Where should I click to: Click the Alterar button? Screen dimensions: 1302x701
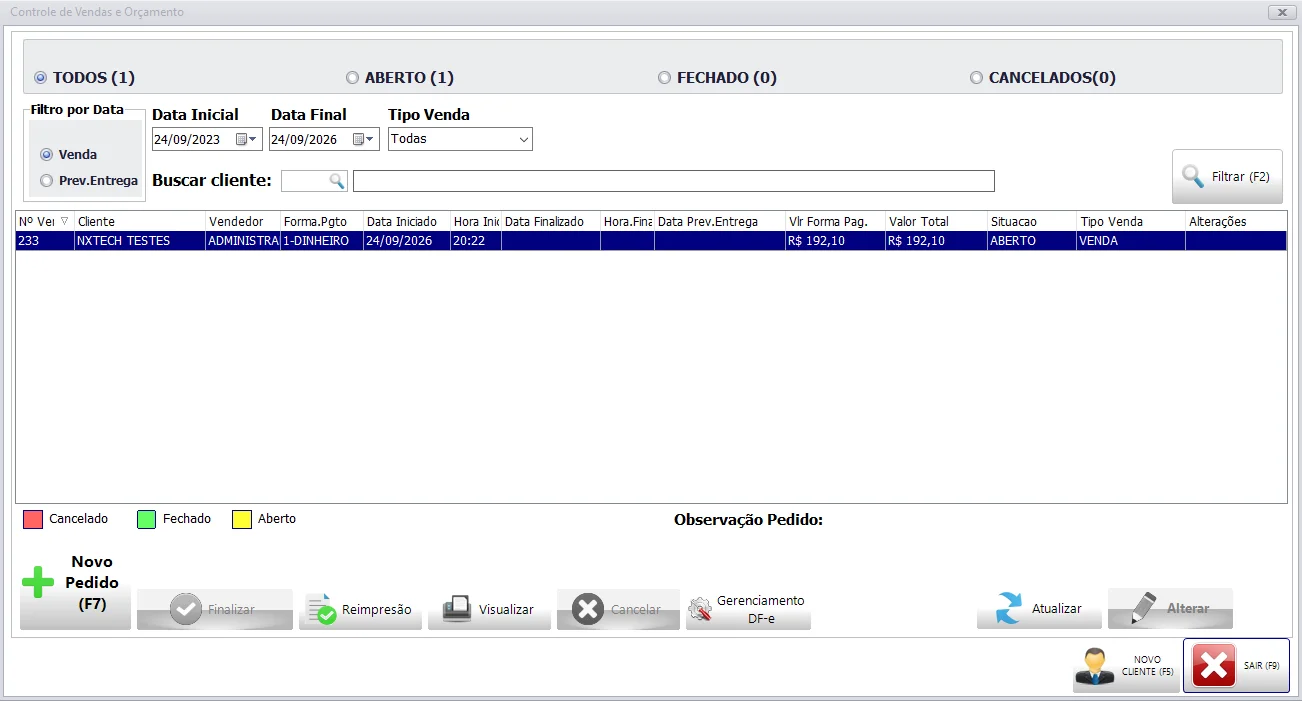(x=1170, y=608)
